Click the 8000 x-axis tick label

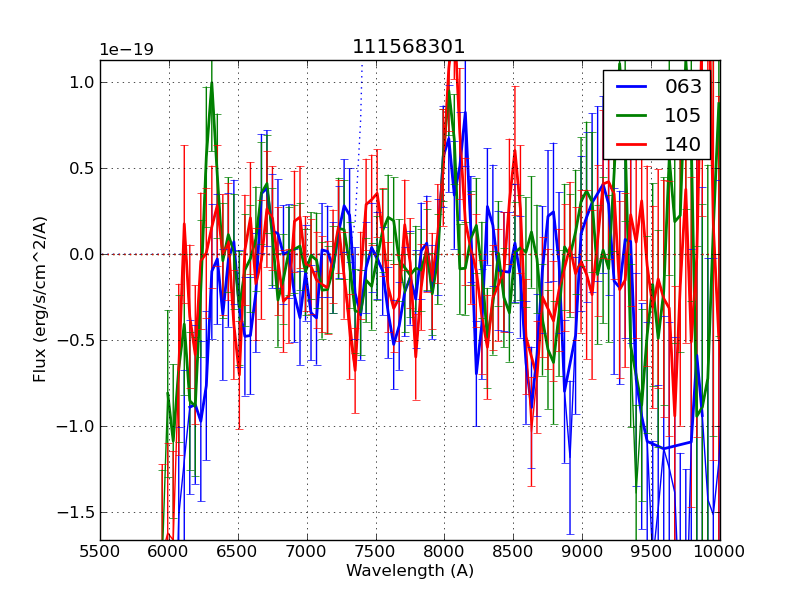[x=445, y=552]
